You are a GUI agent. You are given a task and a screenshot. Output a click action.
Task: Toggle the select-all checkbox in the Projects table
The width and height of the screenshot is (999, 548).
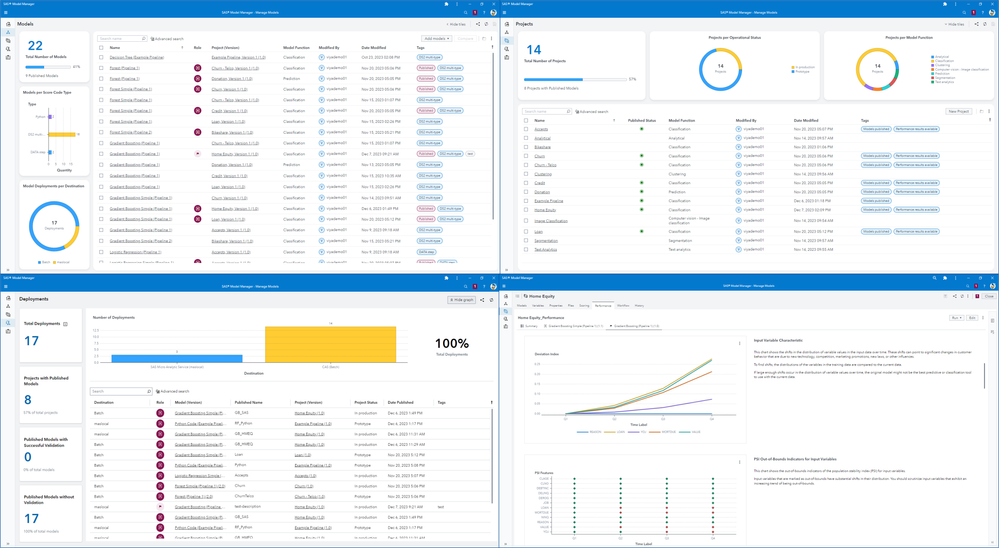pyautogui.click(x=526, y=120)
